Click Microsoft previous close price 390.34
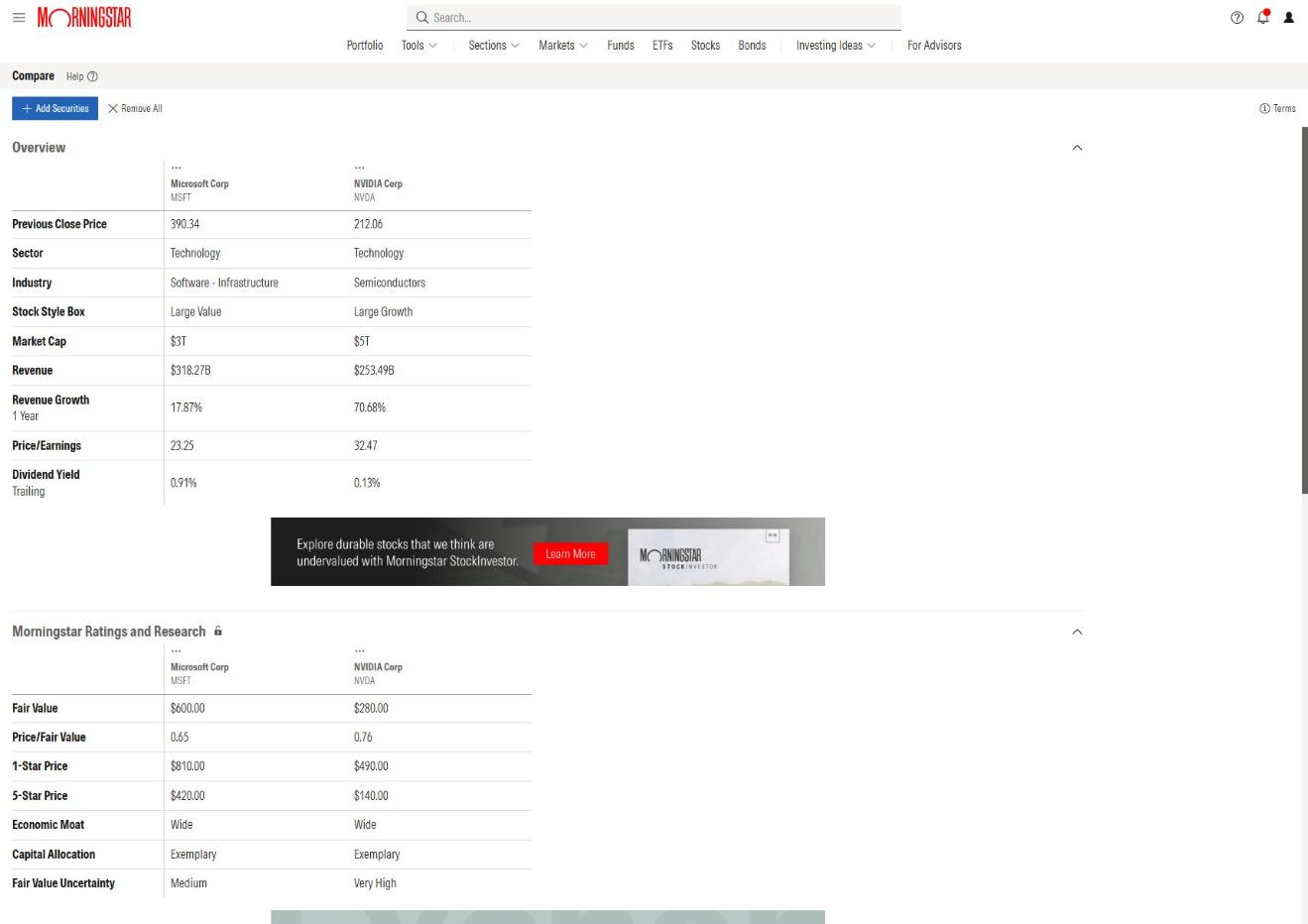 click(x=184, y=224)
